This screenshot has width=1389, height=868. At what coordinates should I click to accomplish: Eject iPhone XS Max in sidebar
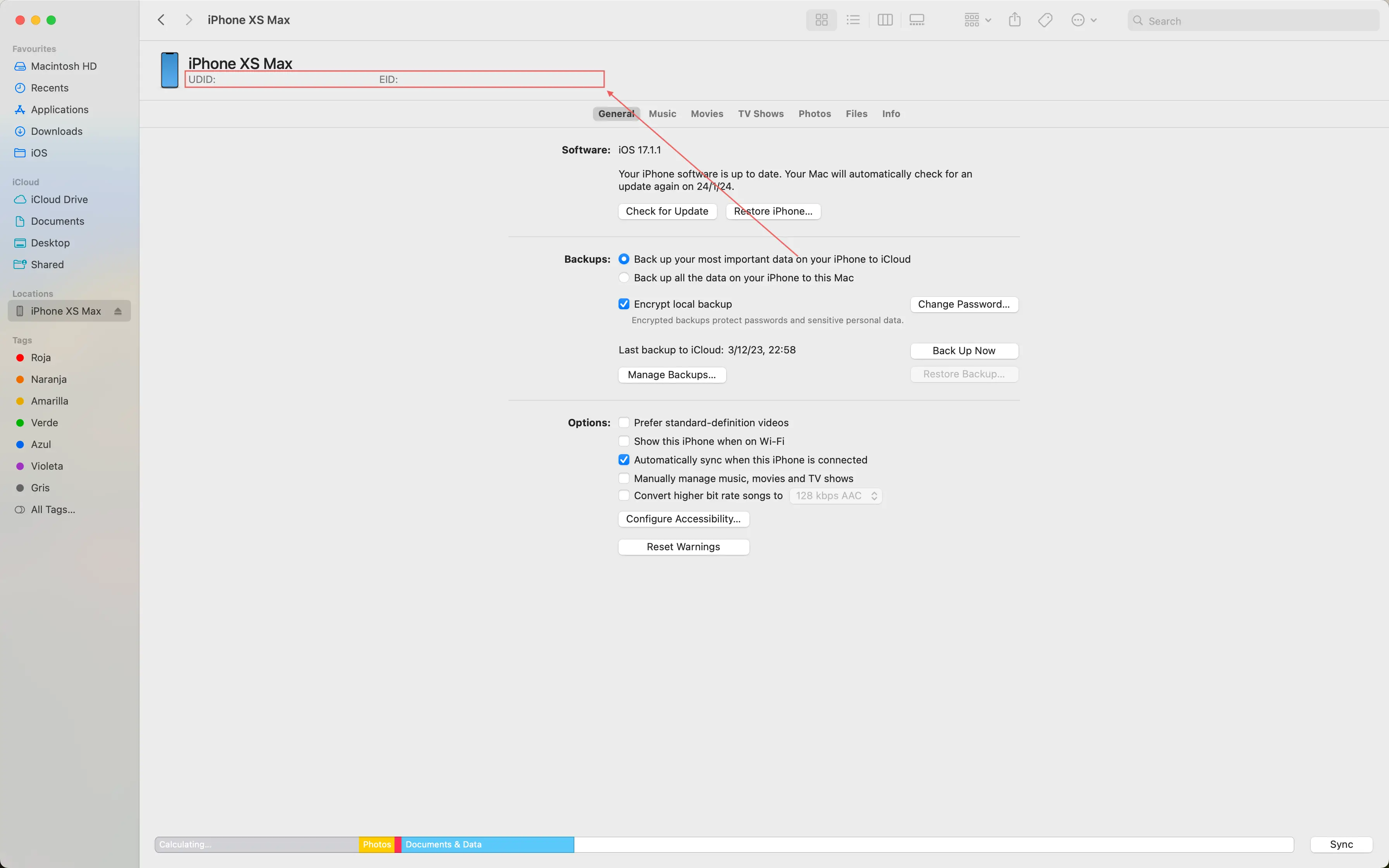click(x=118, y=311)
